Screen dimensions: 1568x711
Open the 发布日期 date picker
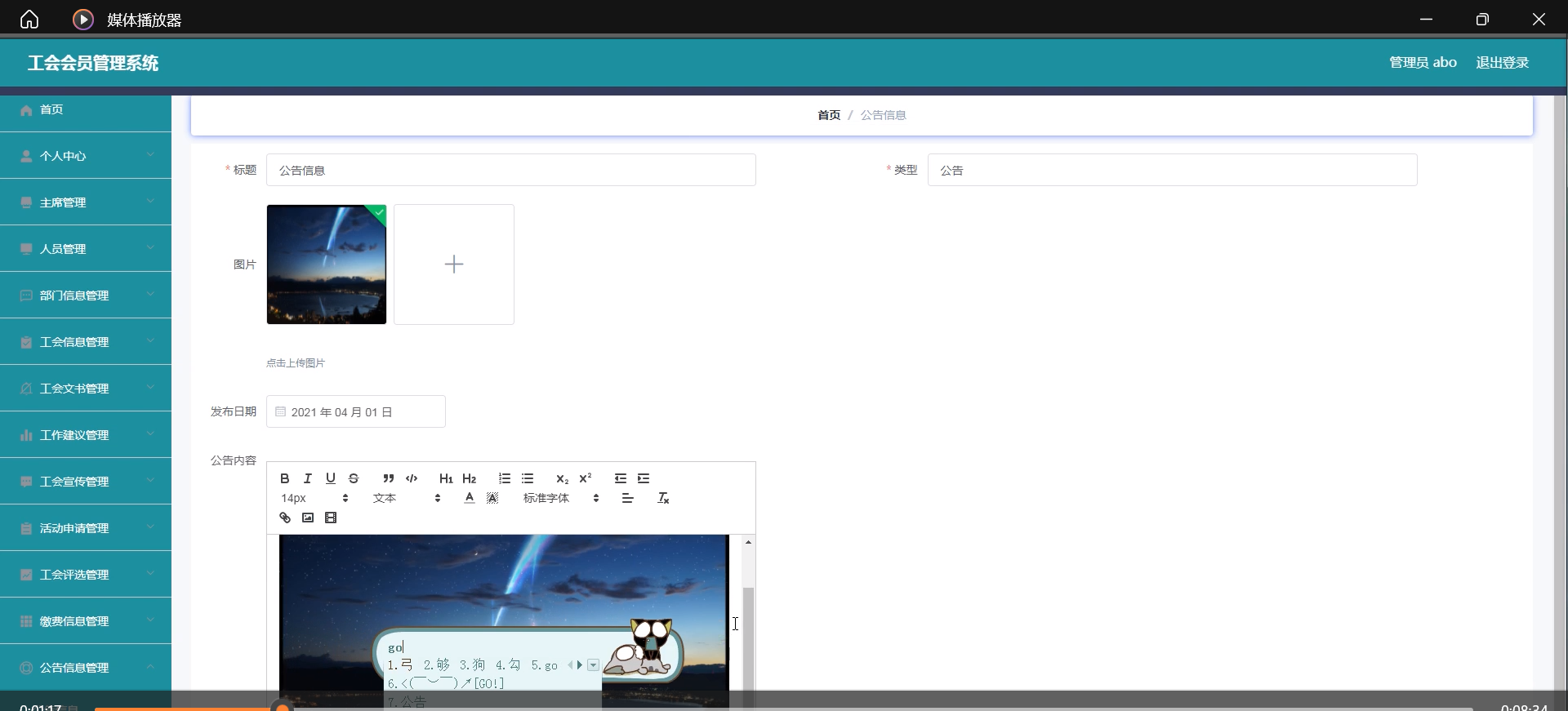[356, 411]
